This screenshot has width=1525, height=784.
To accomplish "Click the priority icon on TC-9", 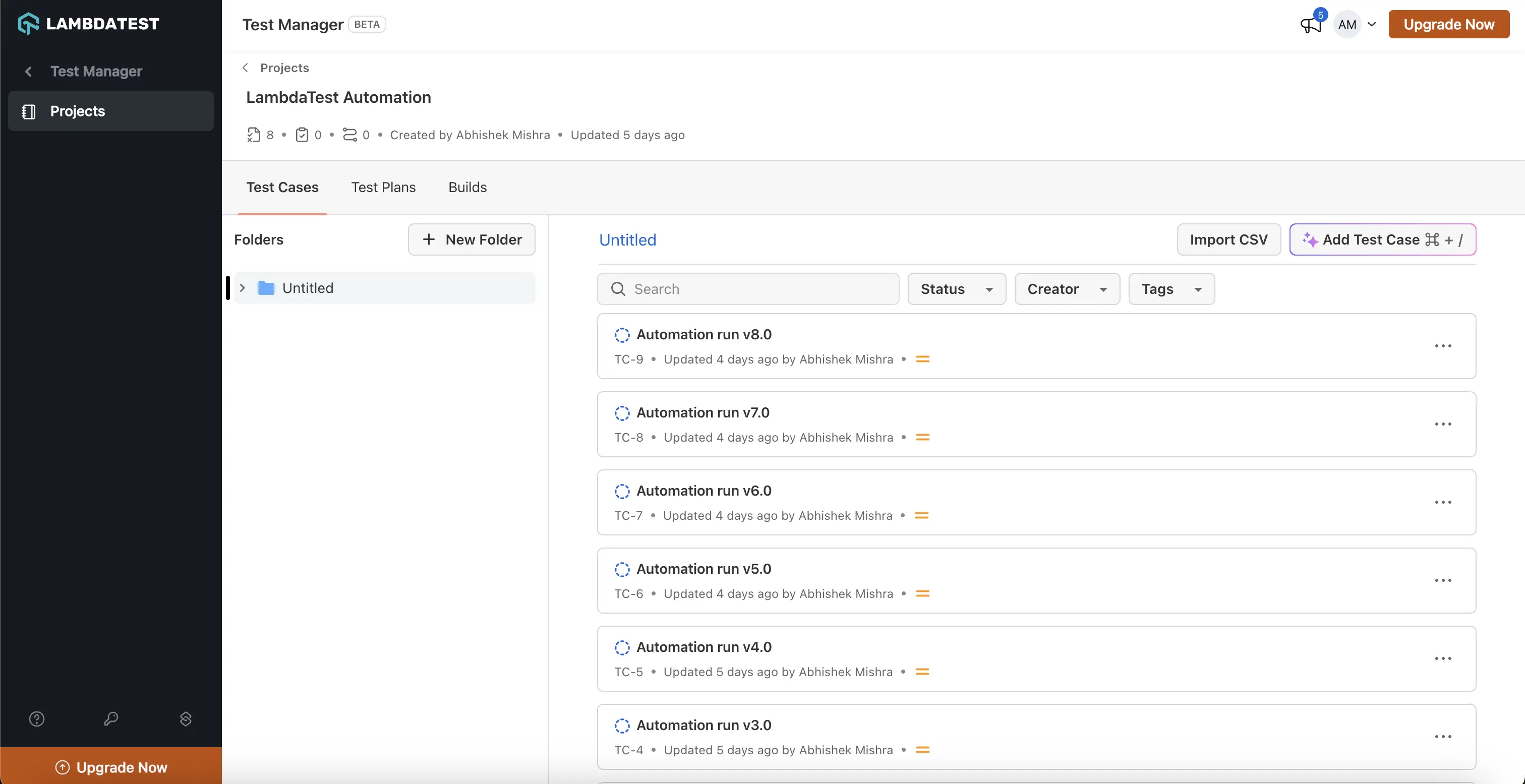I will pyautogui.click(x=922, y=359).
